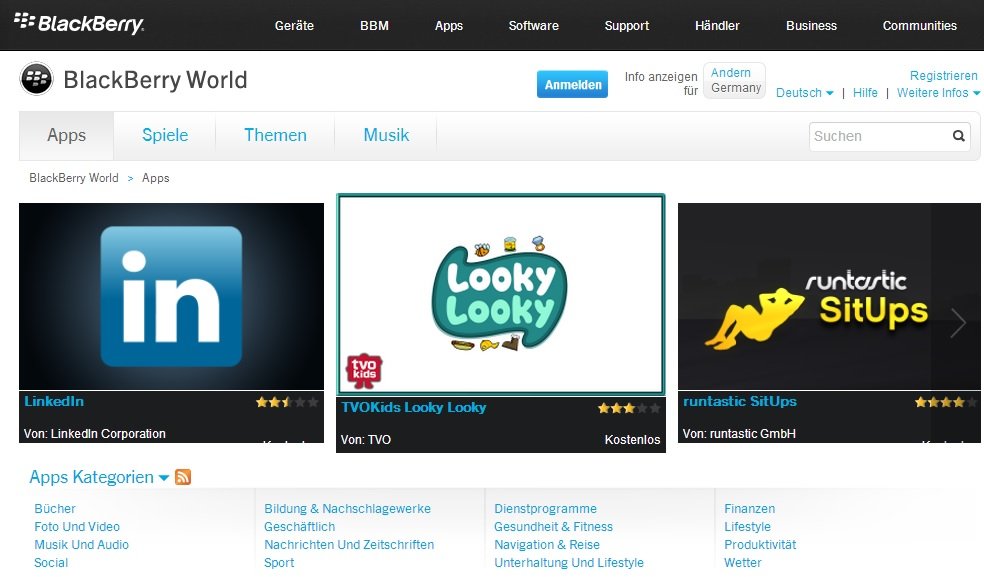Open the Bücher category

(x=55, y=509)
